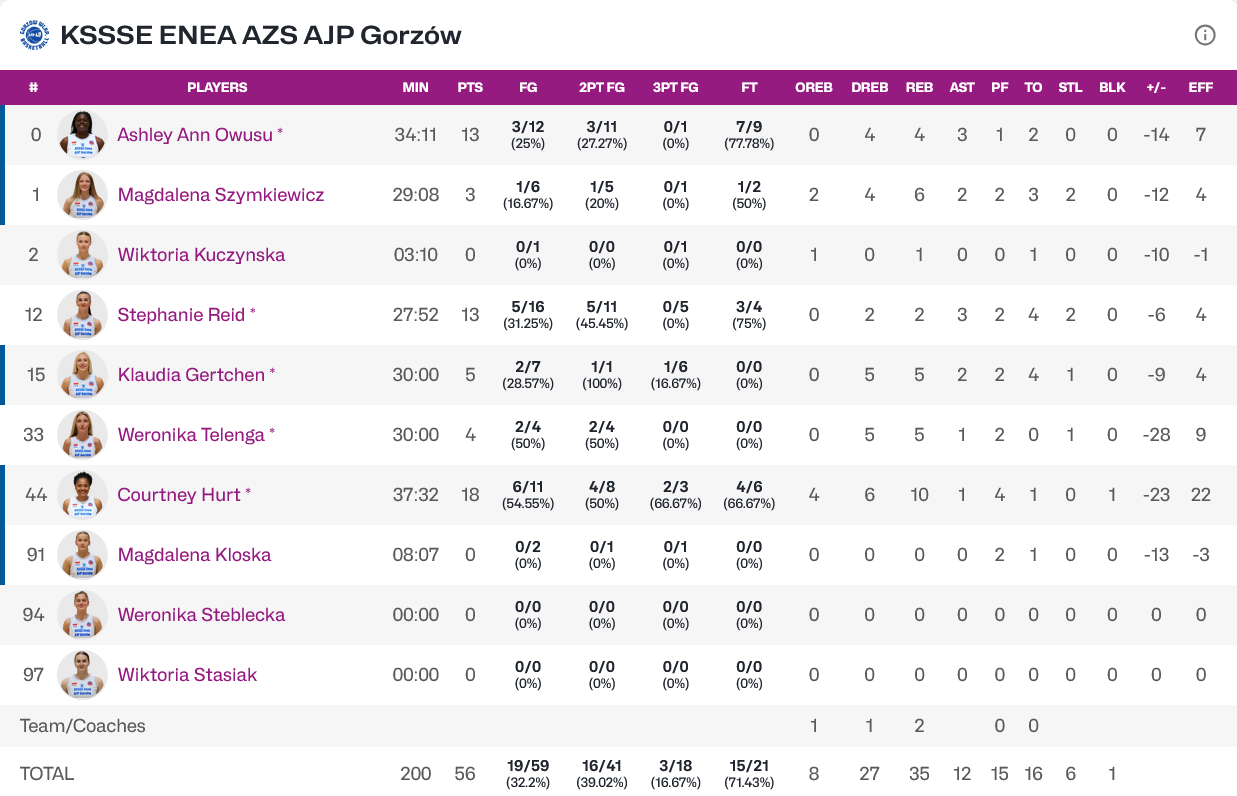Open Magdalena Kloska's profile link

pos(194,555)
